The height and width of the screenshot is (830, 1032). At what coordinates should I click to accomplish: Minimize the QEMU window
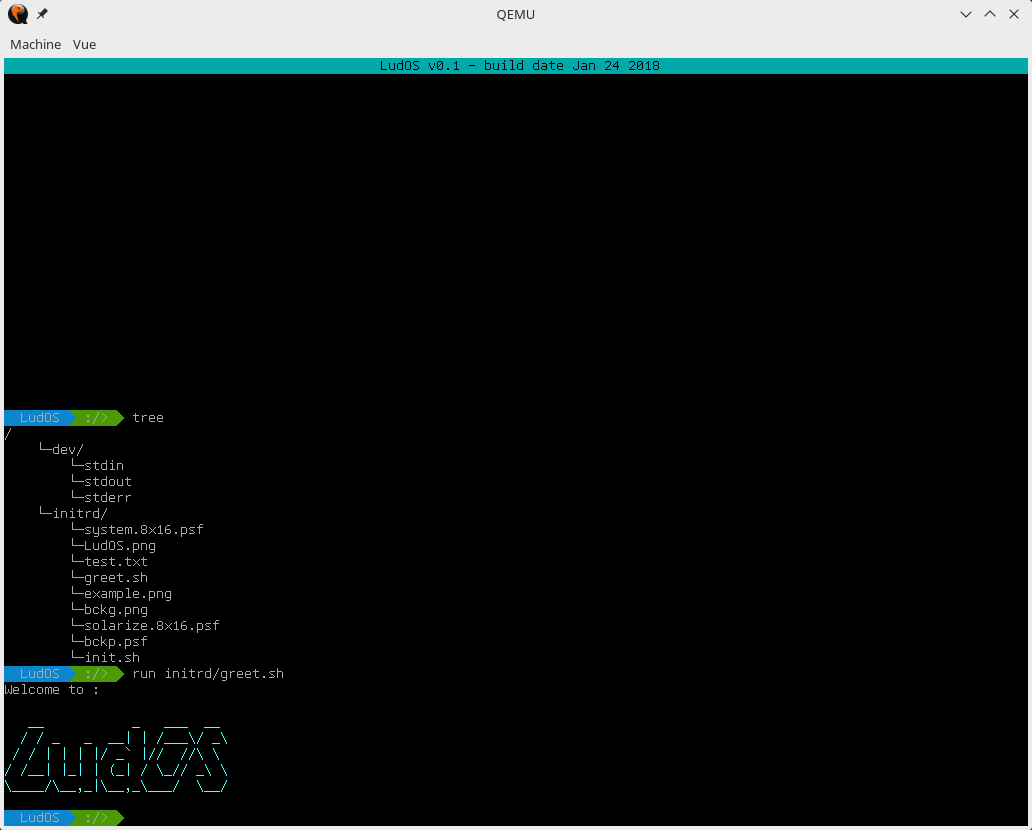[966, 14]
